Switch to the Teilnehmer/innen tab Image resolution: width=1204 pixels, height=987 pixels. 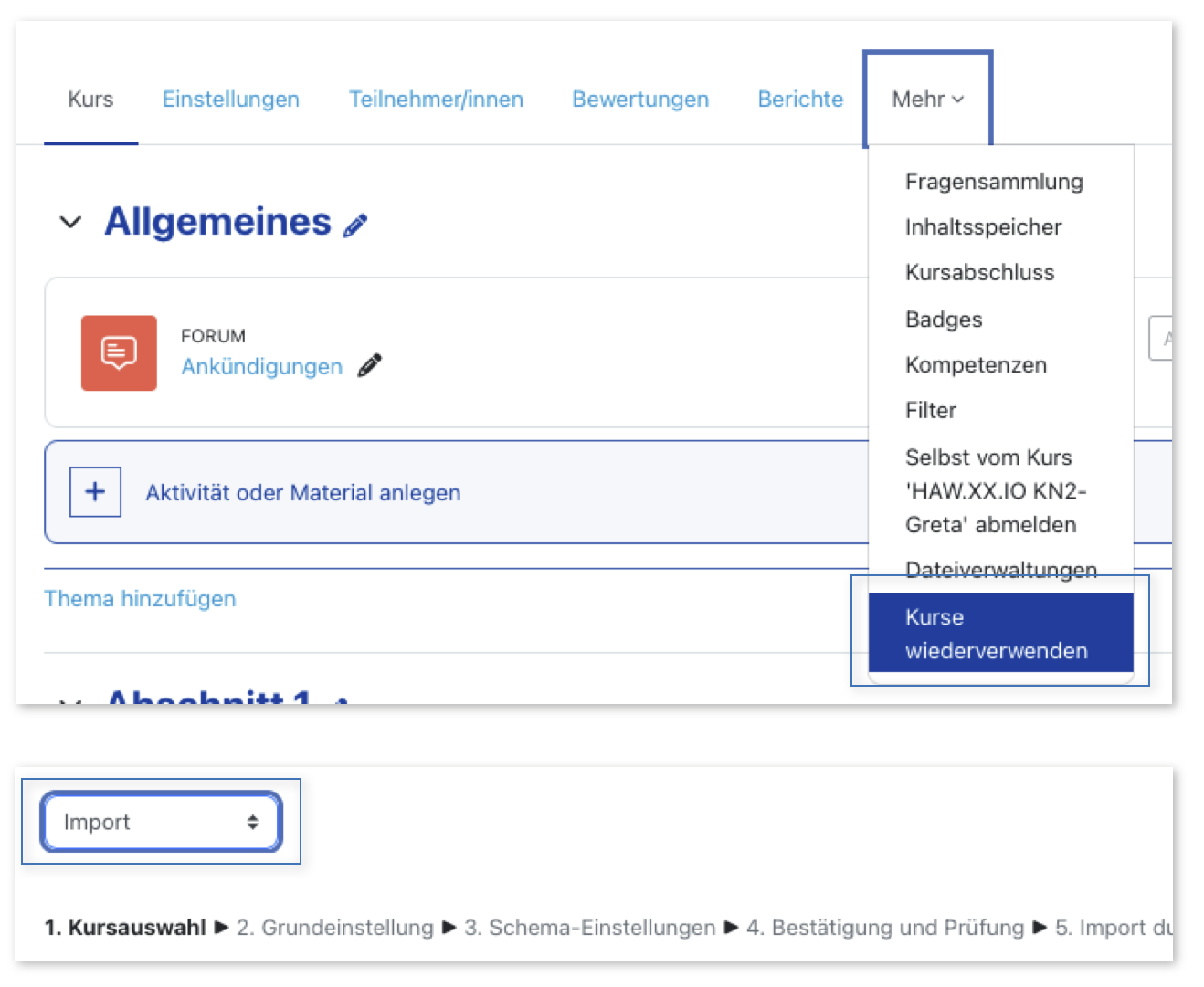(436, 100)
